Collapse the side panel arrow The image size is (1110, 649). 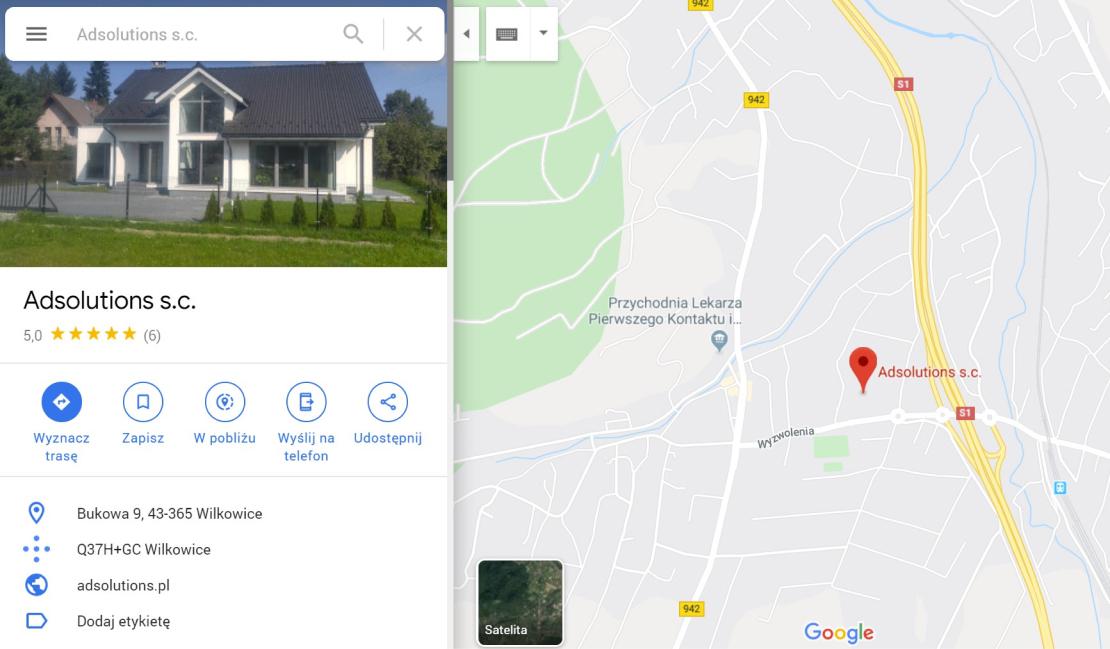(x=467, y=34)
